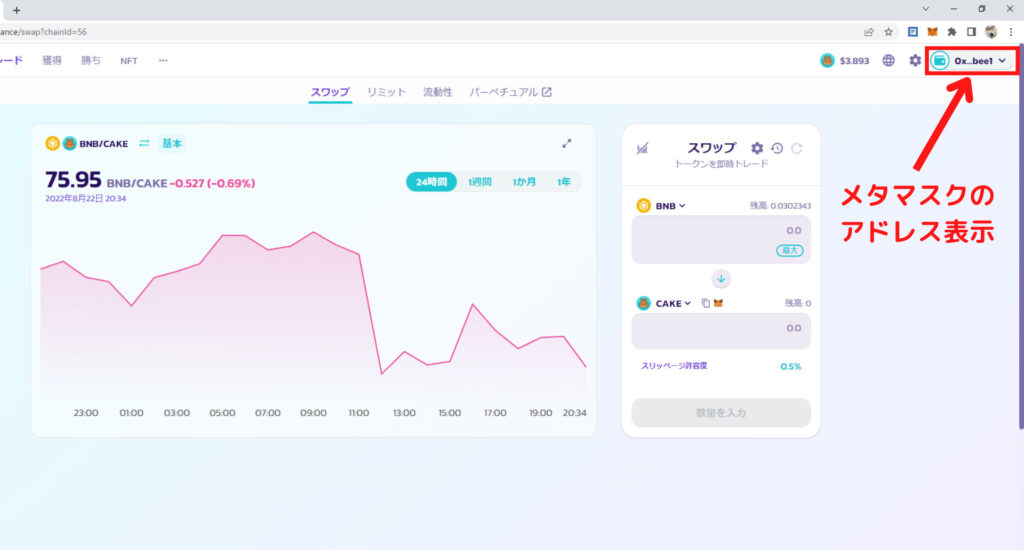Open the more options ellipsis menu
The height and width of the screenshot is (550, 1024).
pos(163,60)
